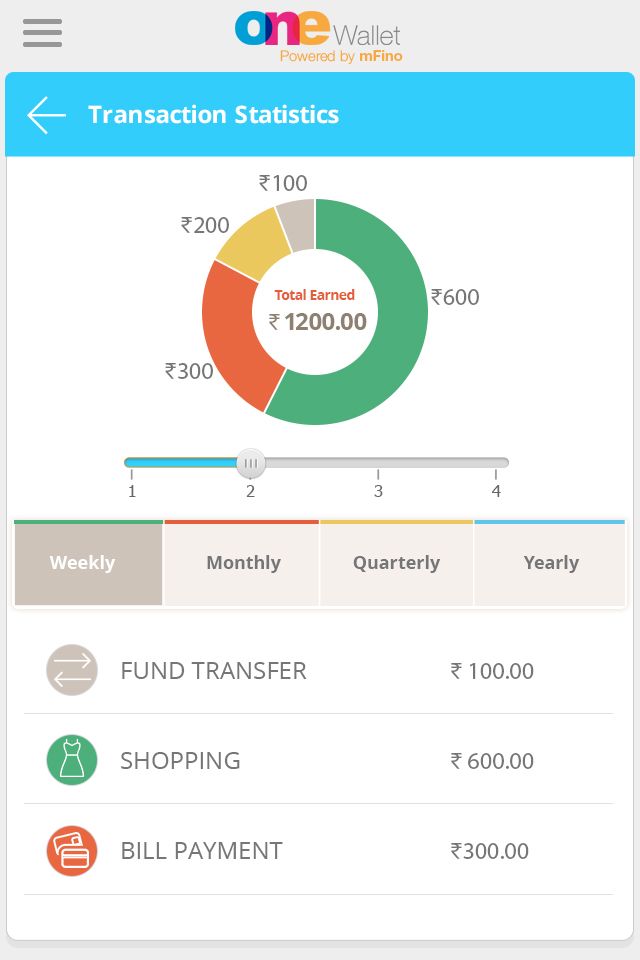Screen dimensions: 640x960
Task: Click the One Wallet logo
Action: [318, 37]
